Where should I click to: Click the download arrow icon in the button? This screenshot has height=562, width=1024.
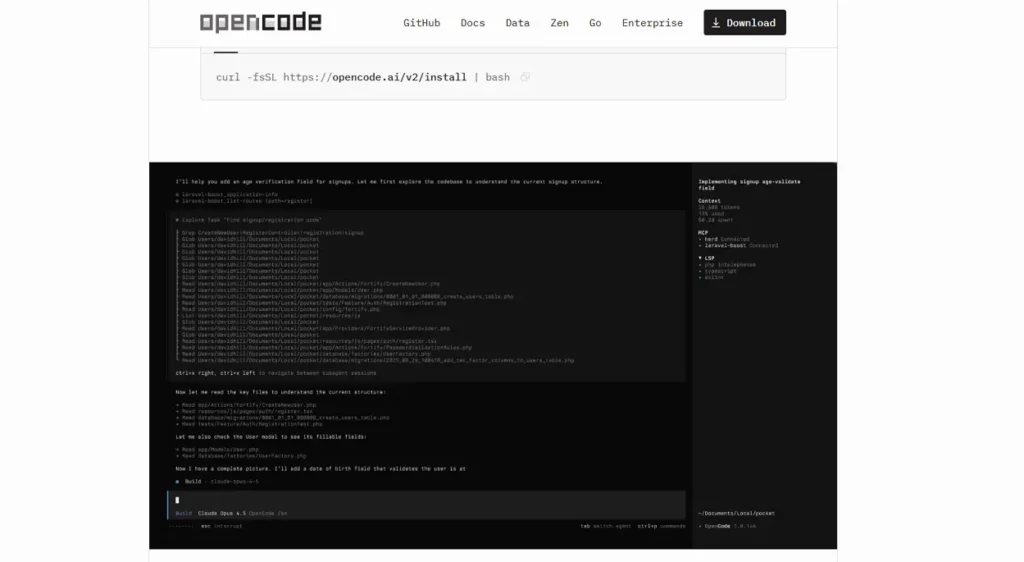[716, 23]
